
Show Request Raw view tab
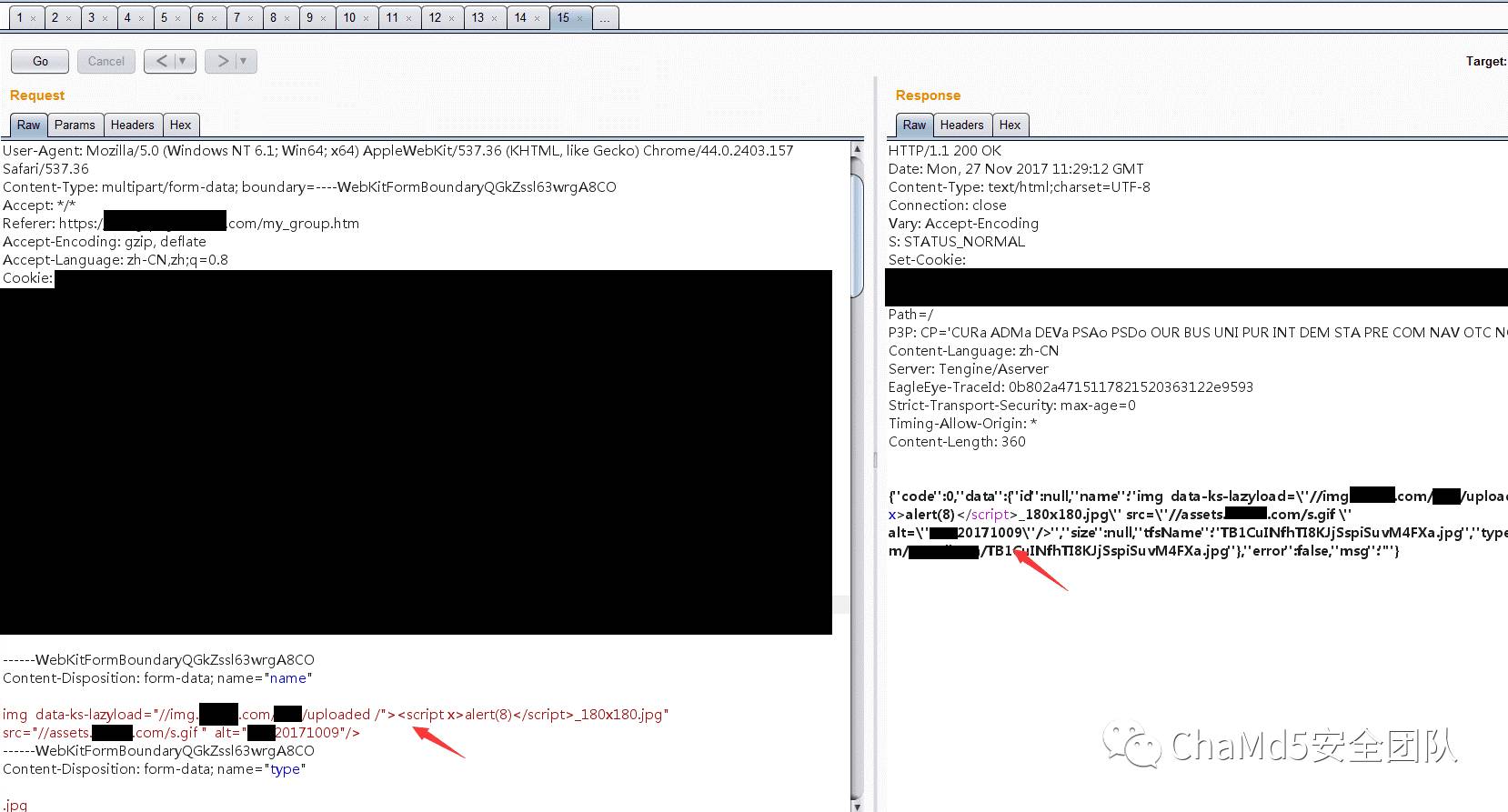(x=28, y=125)
